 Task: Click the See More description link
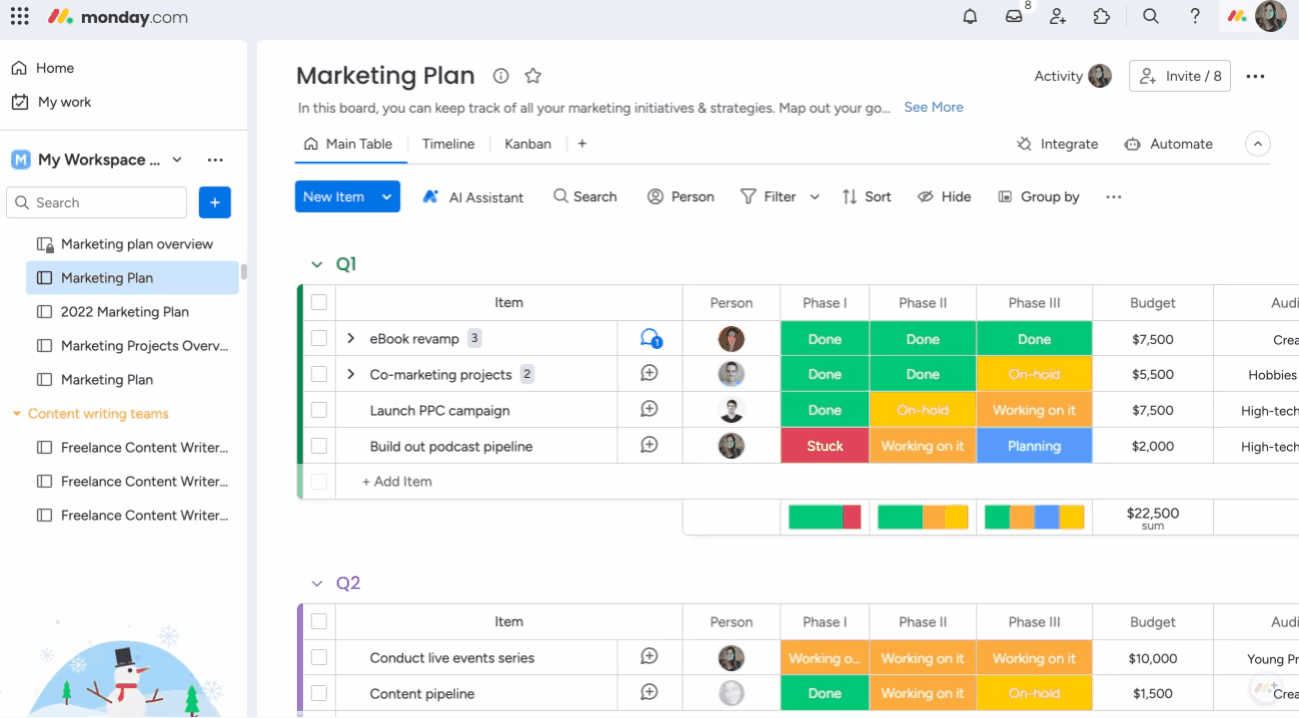pyautogui.click(x=933, y=107)
